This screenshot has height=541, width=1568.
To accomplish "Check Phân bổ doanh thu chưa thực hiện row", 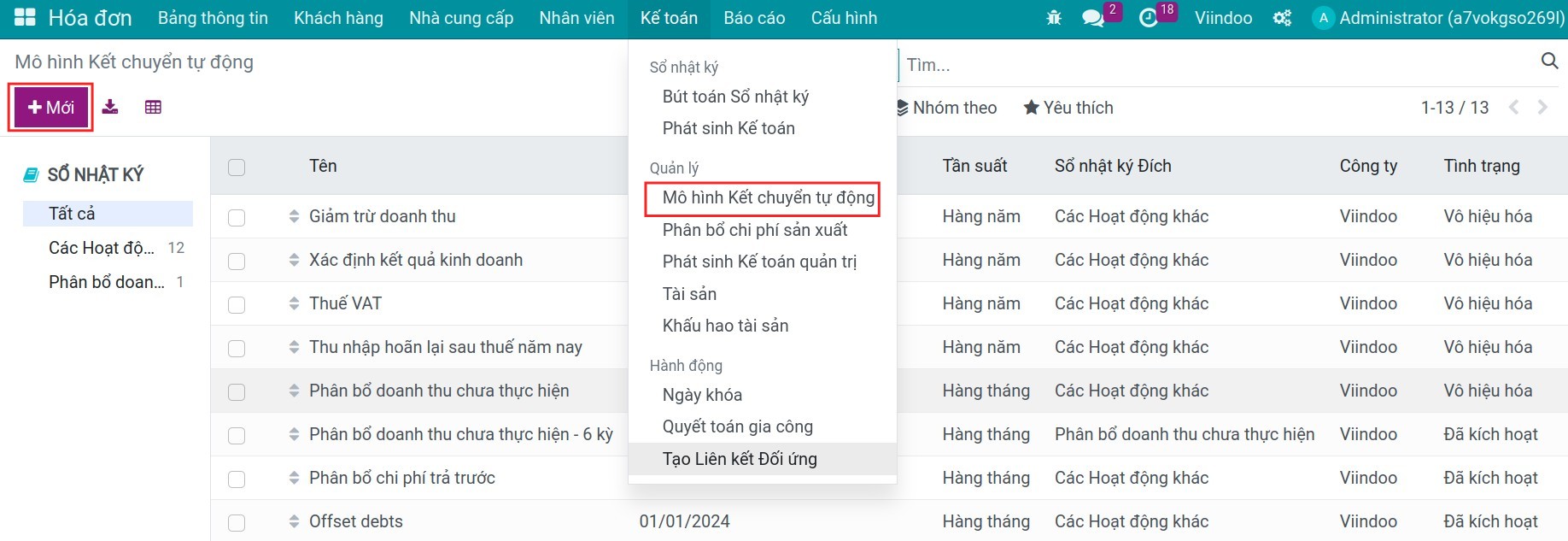I will pos(237,392).
